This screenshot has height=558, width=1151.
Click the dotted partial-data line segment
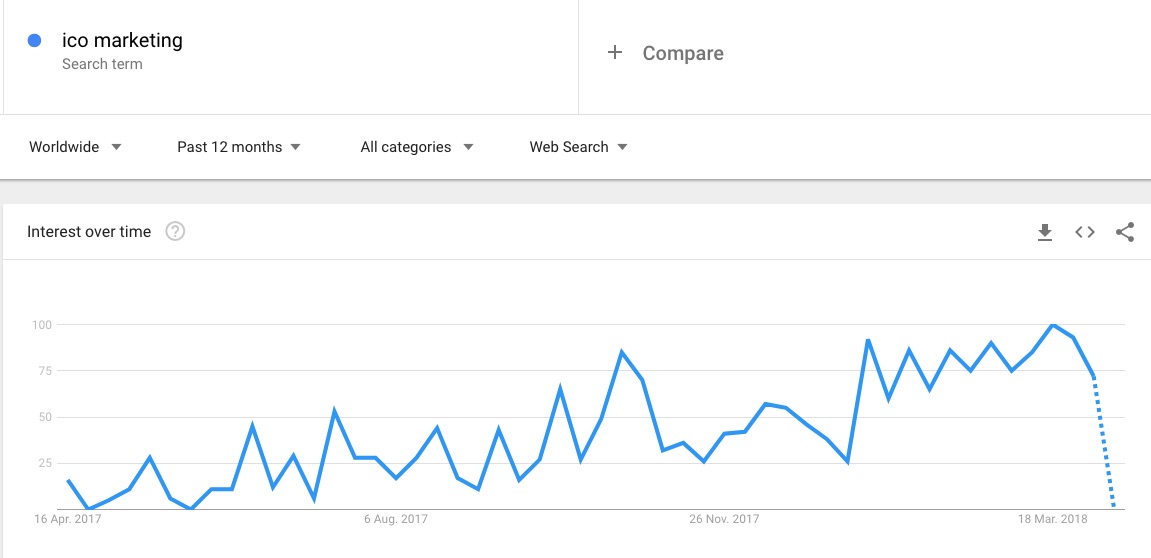[x=1104, y=443]
